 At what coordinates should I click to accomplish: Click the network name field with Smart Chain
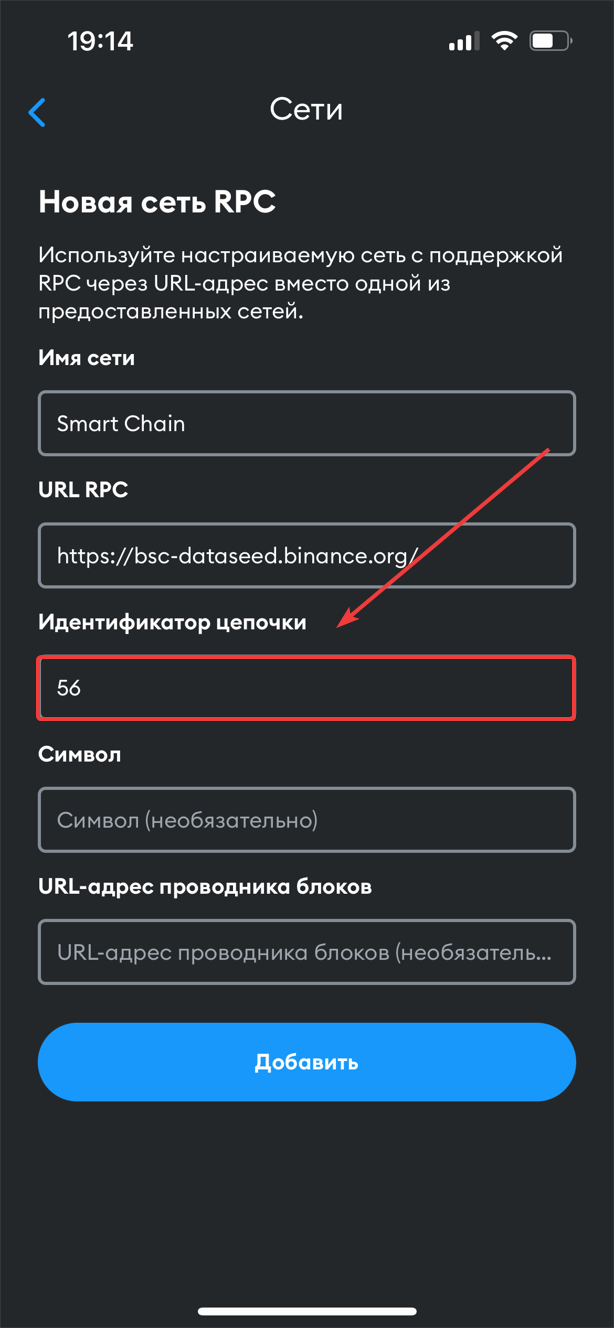click(x=306, y=424)
